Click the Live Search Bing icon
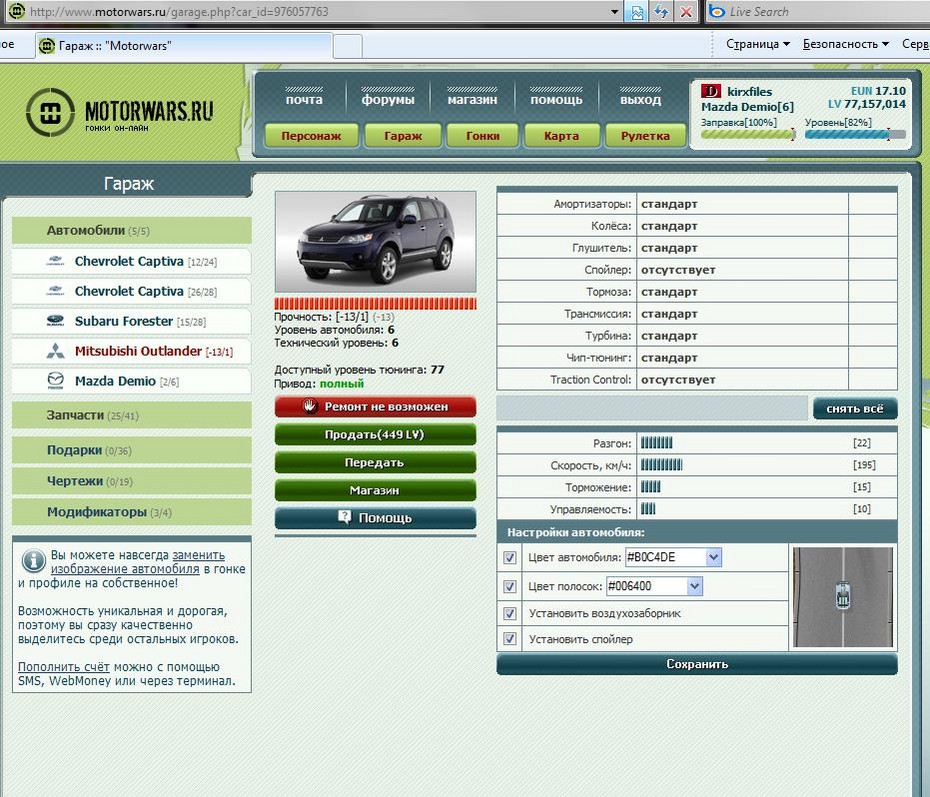Viewport: 930px width, 797px height. [716, 11]
